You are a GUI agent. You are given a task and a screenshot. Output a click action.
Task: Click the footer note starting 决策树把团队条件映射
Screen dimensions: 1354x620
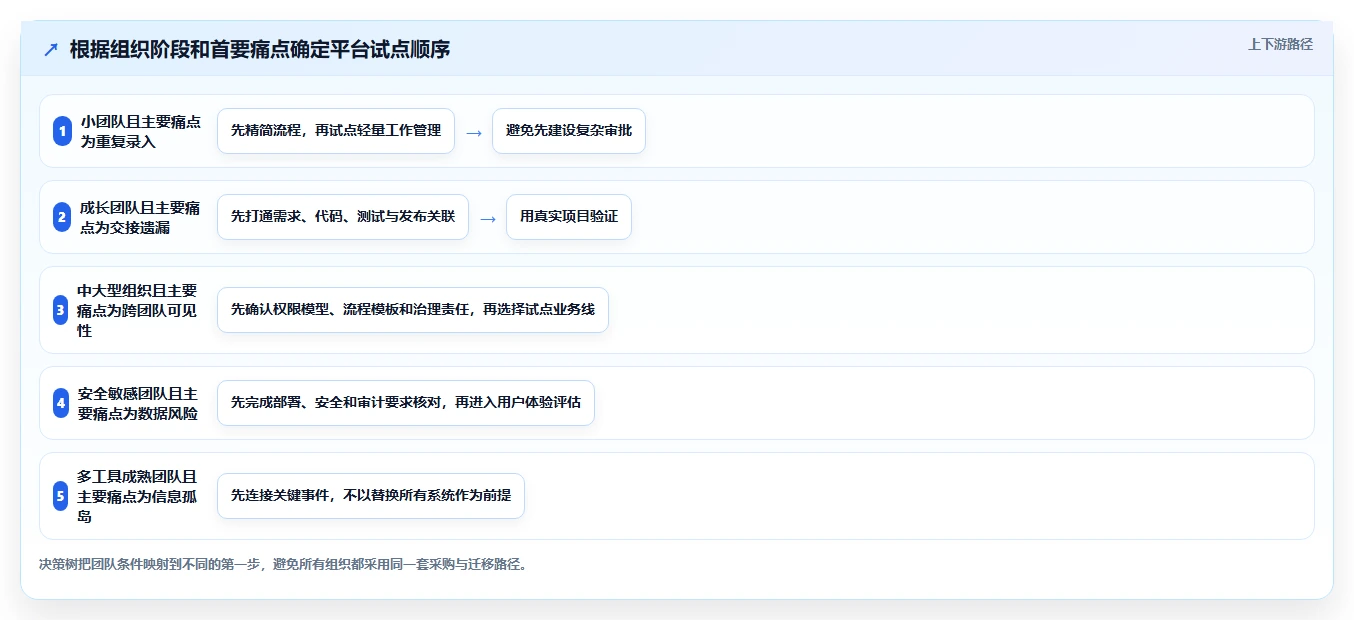tap(283, 564)
